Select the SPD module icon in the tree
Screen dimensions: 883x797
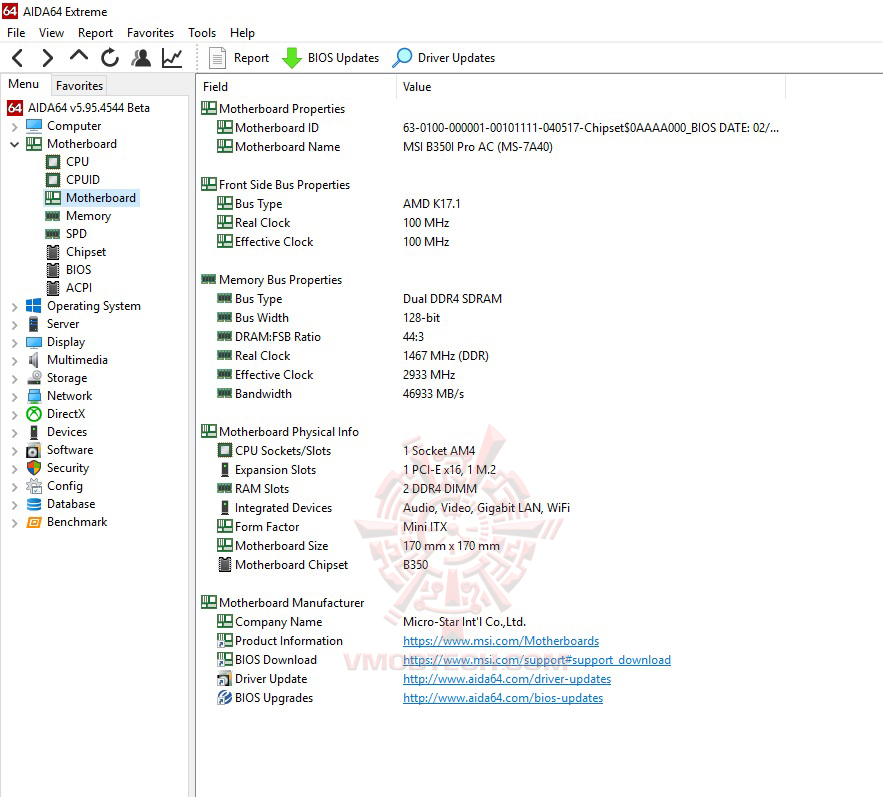tap(53, 234)
